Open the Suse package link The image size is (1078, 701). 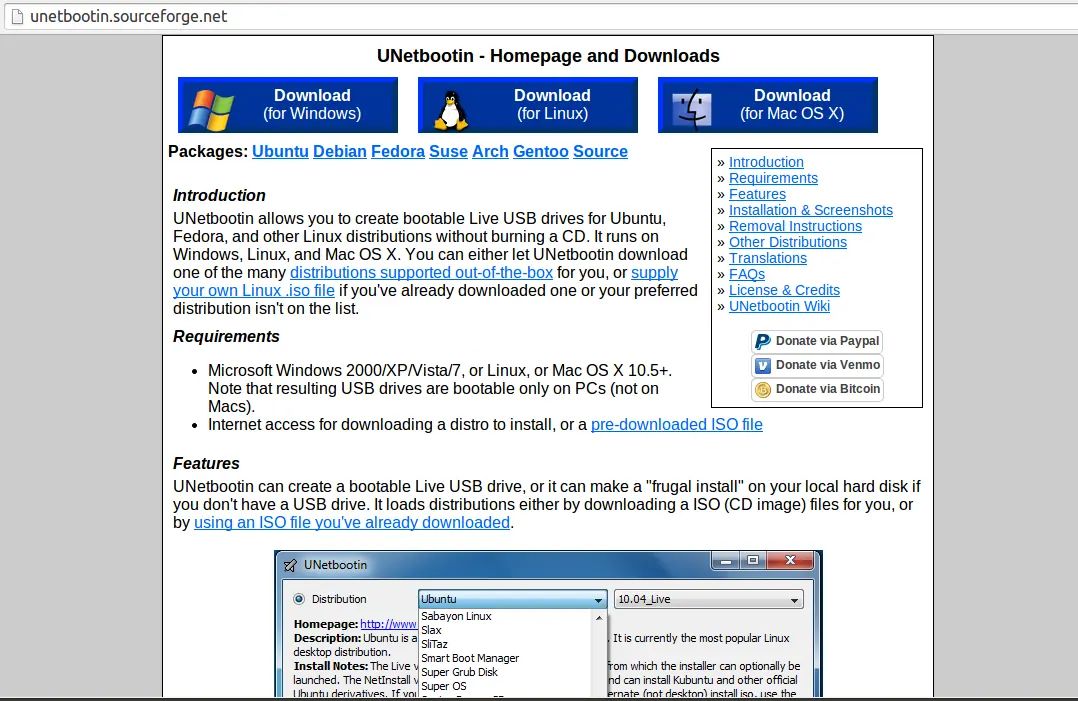pyautogui.click(x=448, y=151)
